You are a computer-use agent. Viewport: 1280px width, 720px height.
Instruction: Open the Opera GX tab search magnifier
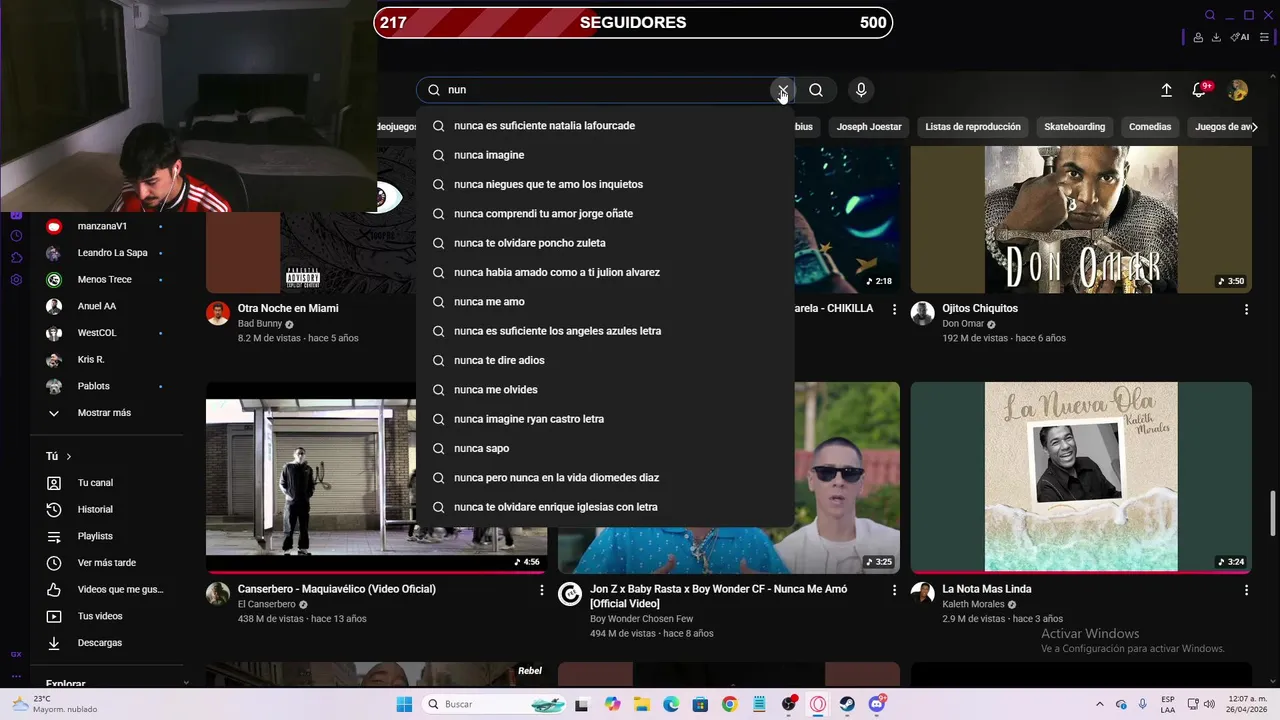(1210, 15)
